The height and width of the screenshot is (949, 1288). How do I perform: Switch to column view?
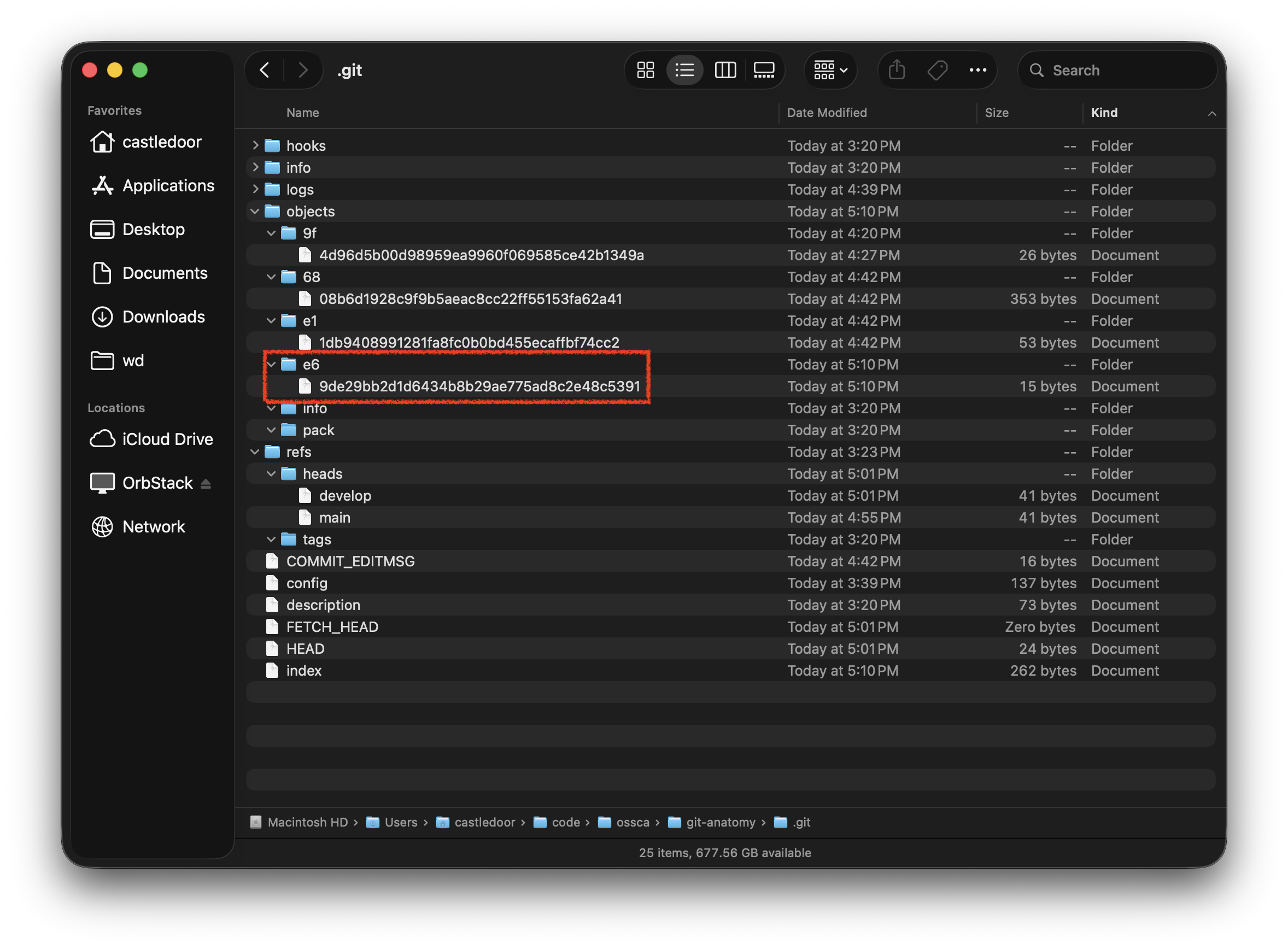tap(725, 70)
